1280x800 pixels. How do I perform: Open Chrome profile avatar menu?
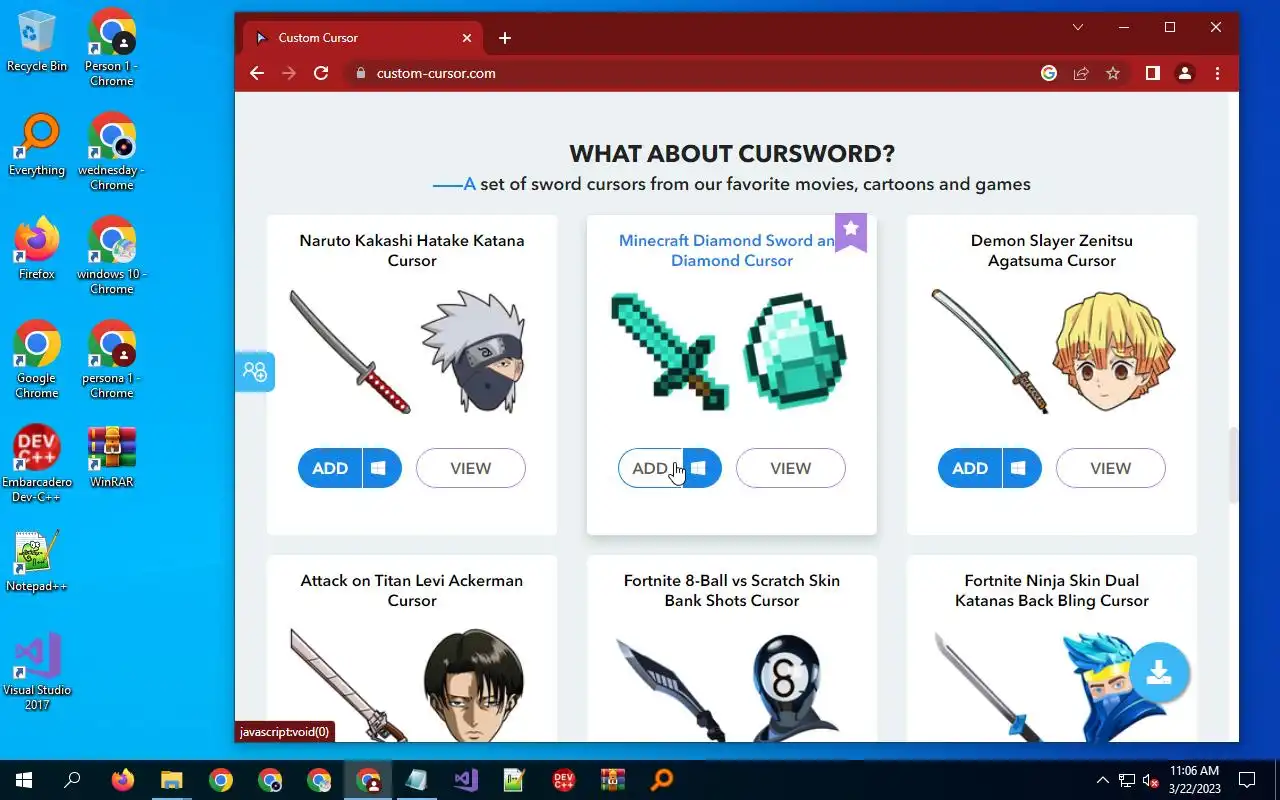[1185, 73]
